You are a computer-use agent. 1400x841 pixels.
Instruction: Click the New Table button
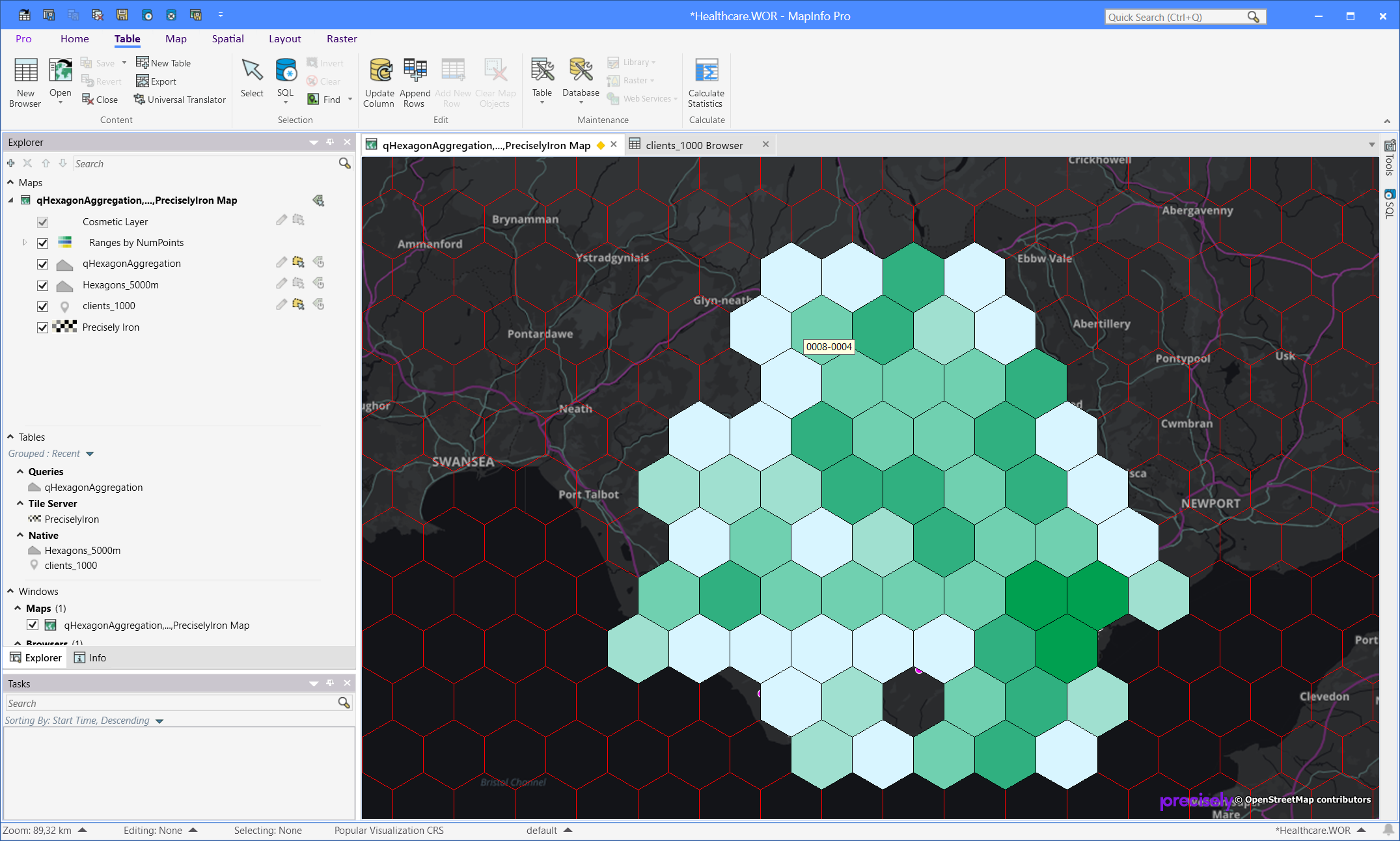coord(164,63)
